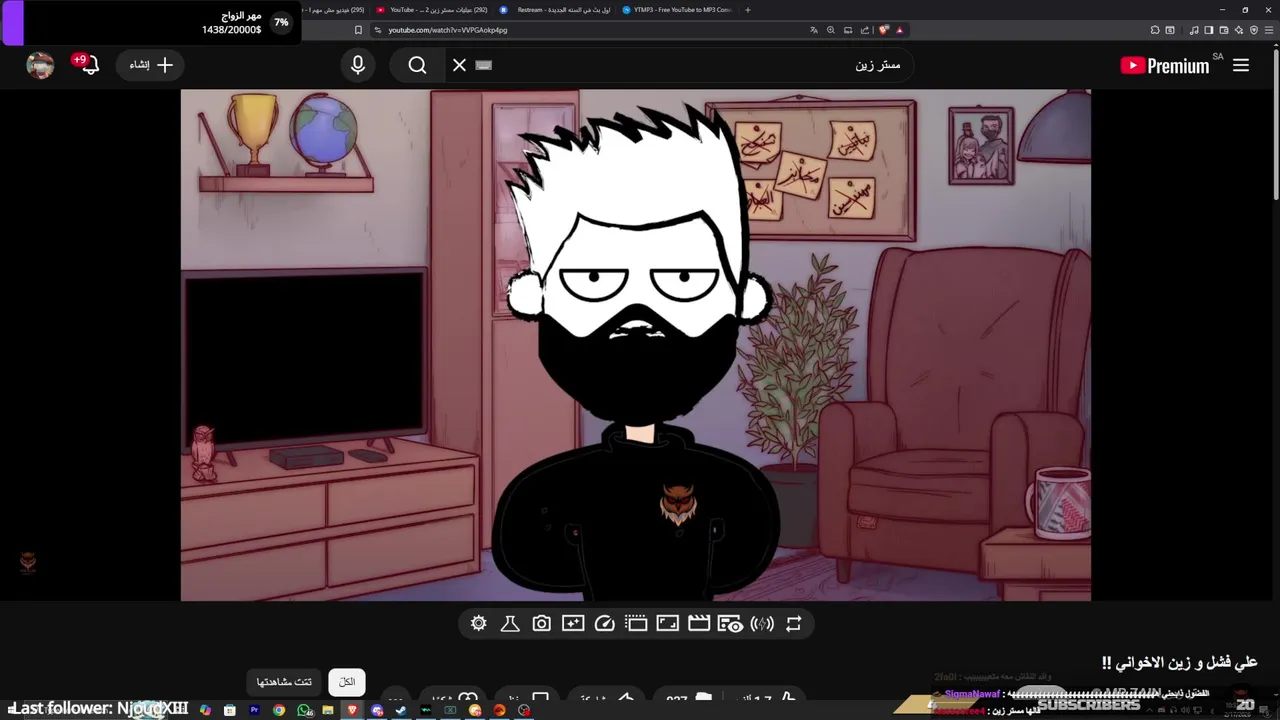Switch to the عمليات مستر زين YouTube tab
The width and height of the screenshot is (1280, 720).
[x=432, y=10]
